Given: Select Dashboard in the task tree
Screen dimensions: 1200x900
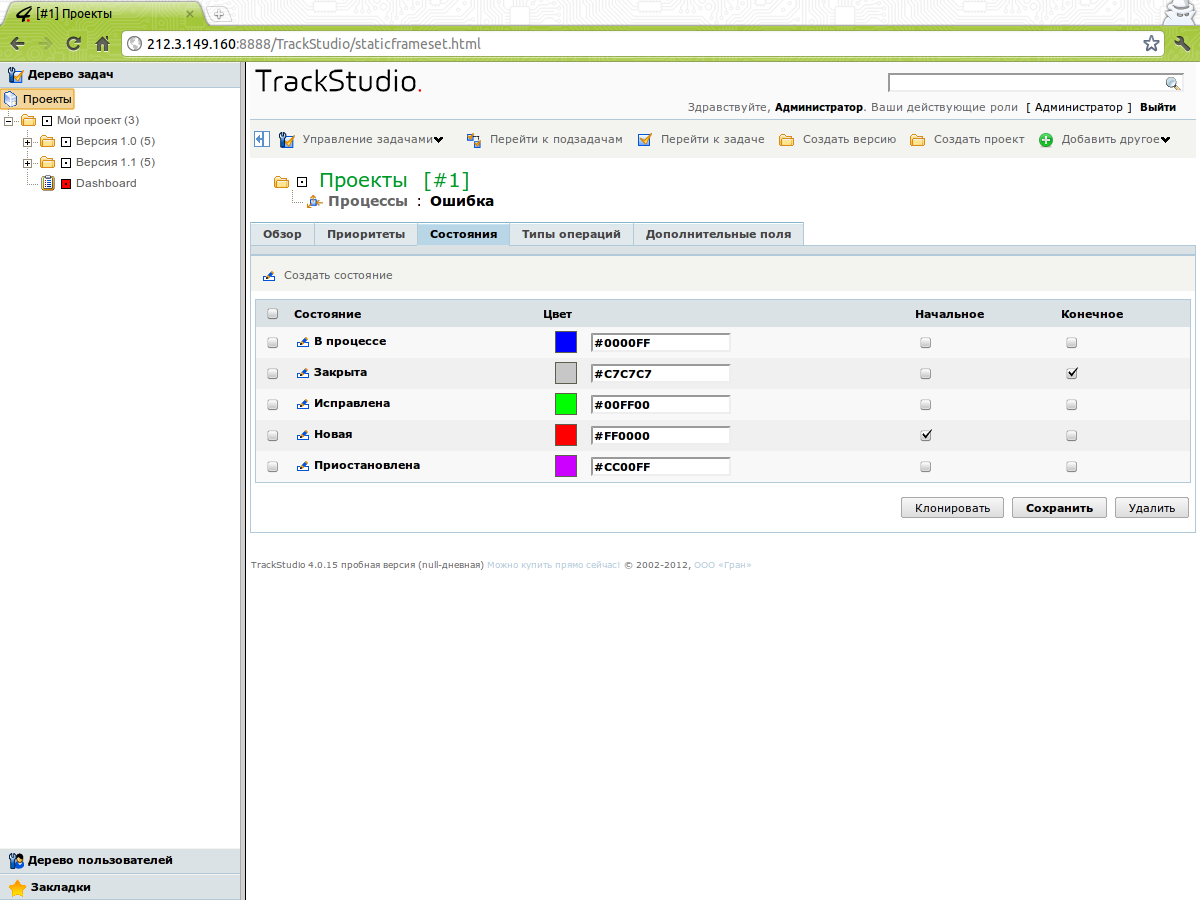Looking at the screenshot, I should tap(106, 183).
